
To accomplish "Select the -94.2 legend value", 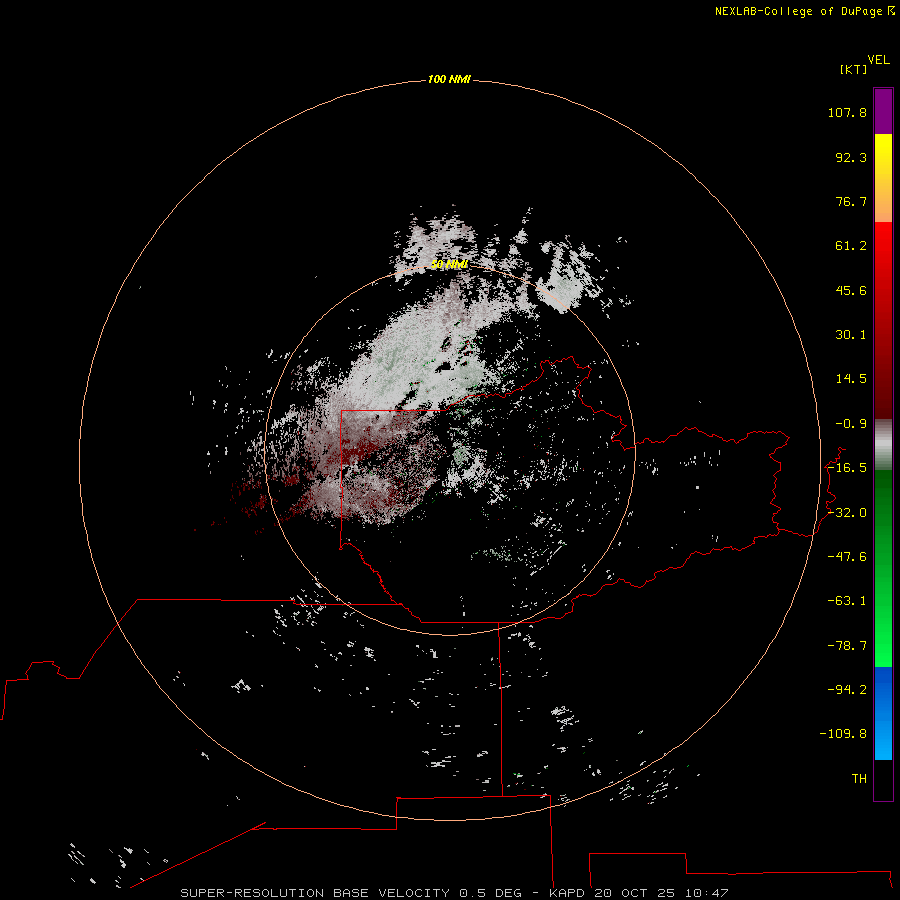I will point(847,690).
